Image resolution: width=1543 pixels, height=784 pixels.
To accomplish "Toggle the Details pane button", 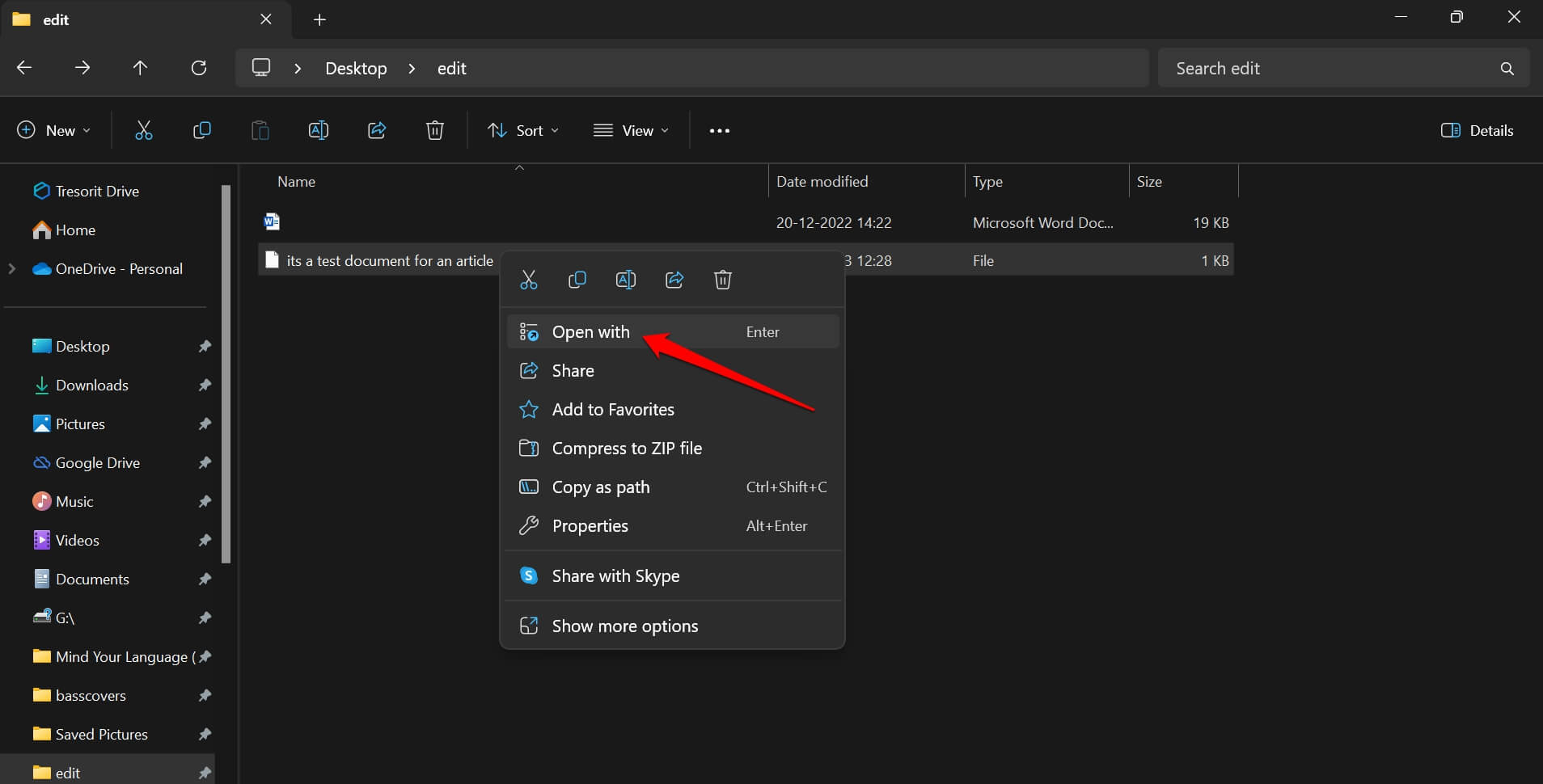I will pyautogui.click(x=1477, y=130).
